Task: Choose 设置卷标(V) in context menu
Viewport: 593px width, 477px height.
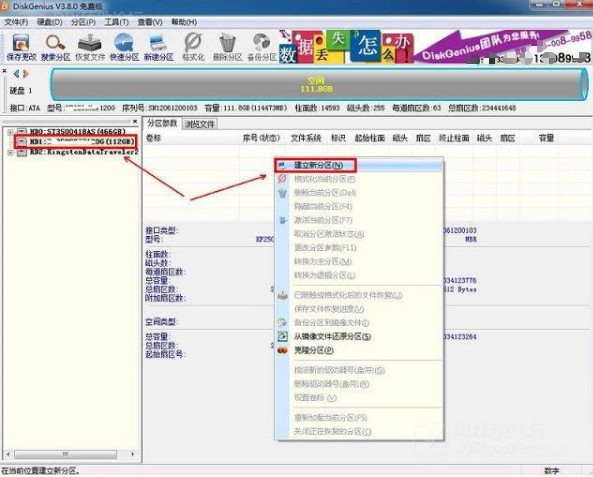Action: click(x=359, y=398)
